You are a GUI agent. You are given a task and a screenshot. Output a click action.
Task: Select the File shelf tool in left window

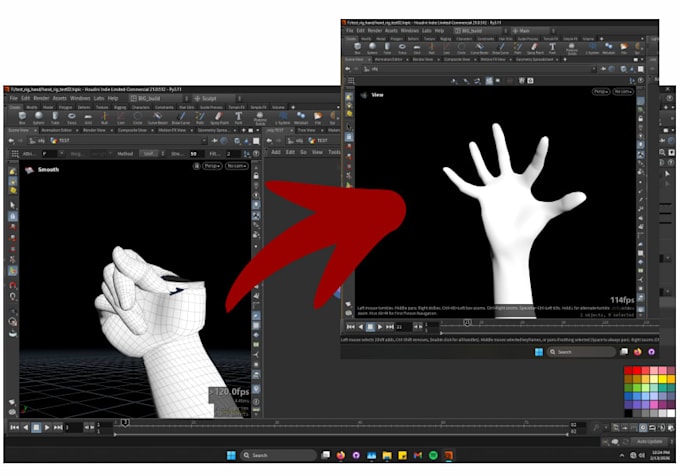pos(318,117)
